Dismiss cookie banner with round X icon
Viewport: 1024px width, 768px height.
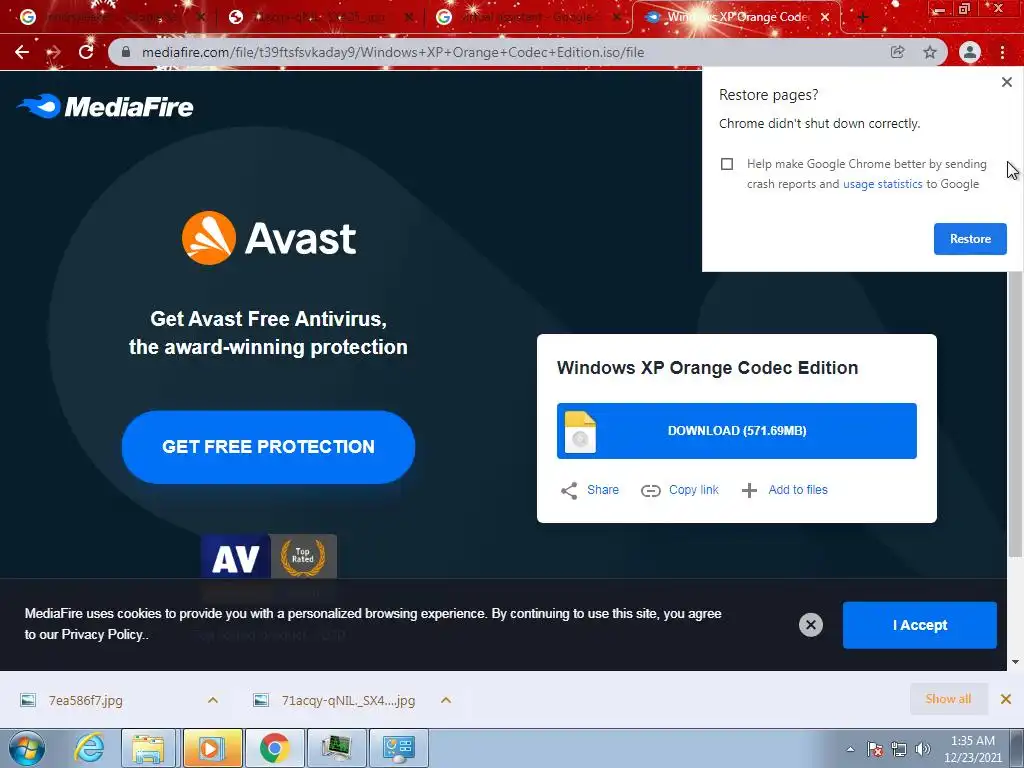tap(810, 625)
